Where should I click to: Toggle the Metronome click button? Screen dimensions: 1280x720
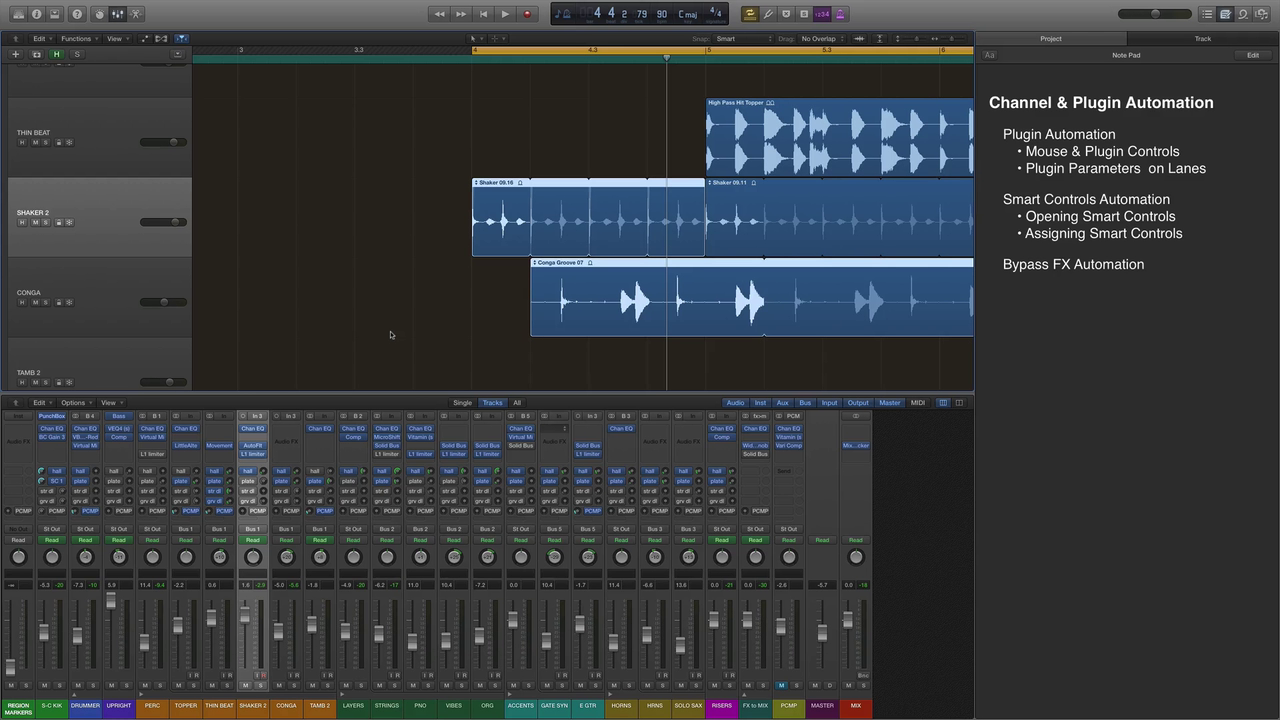840,14
